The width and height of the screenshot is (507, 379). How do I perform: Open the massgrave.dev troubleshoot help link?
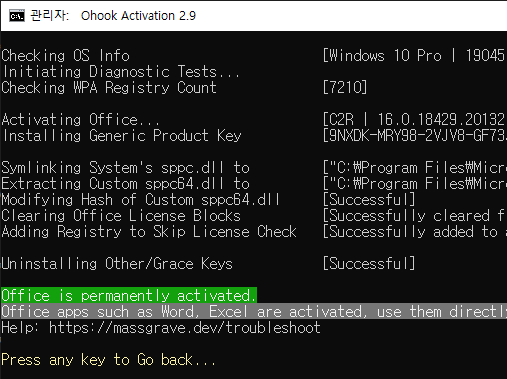[x=185, y=328]
